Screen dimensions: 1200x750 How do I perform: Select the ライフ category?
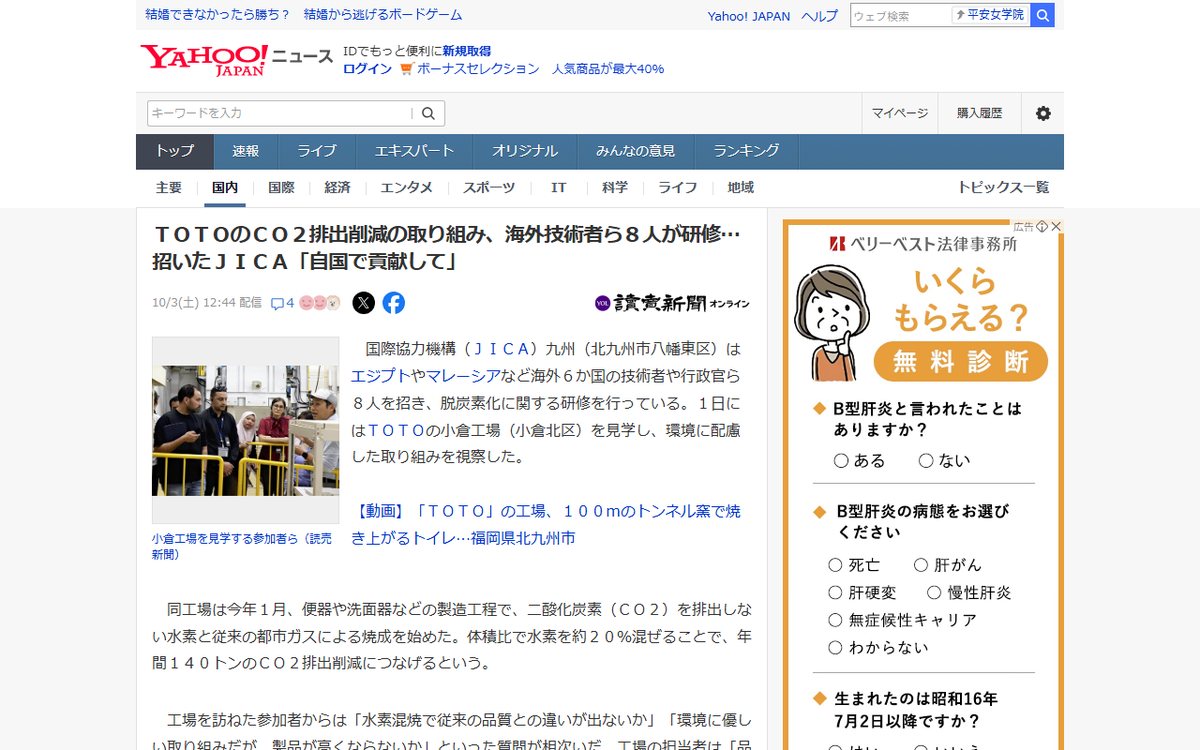coord(678,188)
